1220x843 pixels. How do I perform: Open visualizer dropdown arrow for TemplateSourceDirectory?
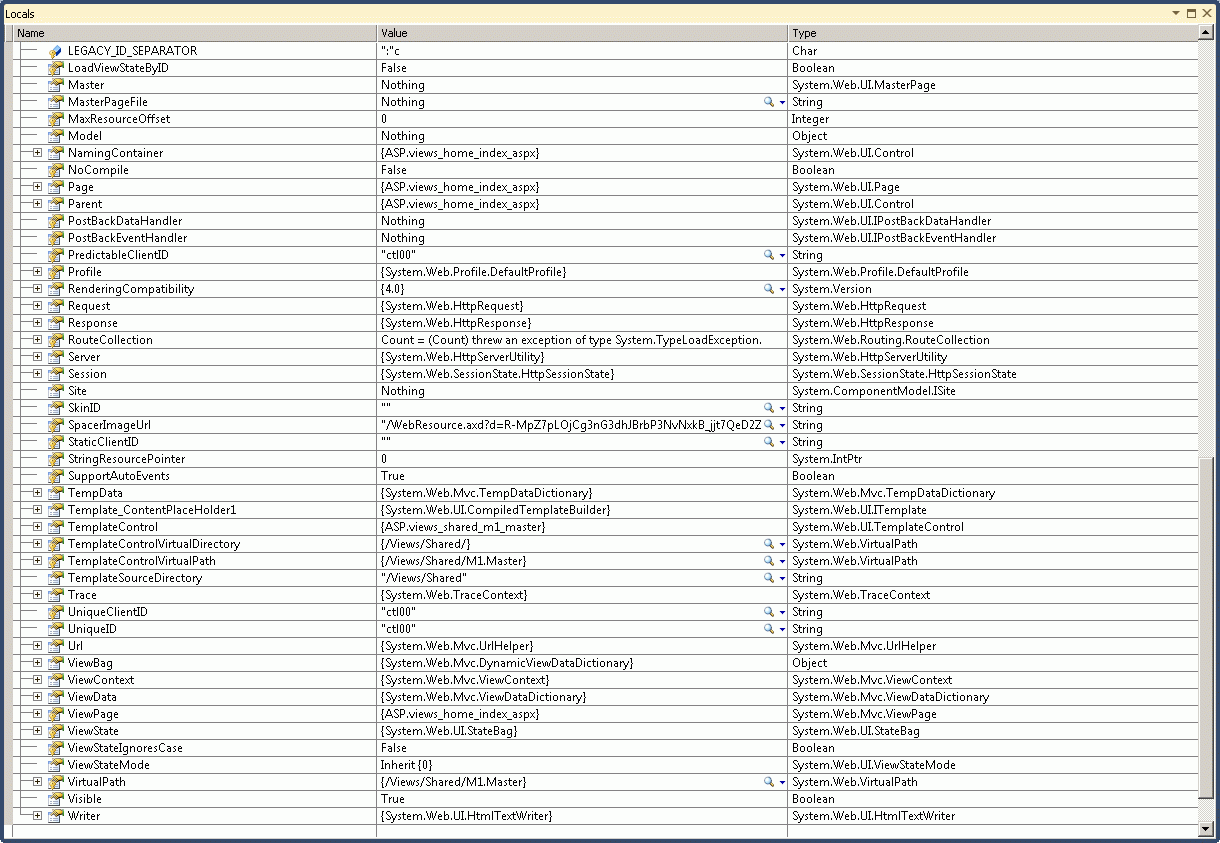coord(782,578)
